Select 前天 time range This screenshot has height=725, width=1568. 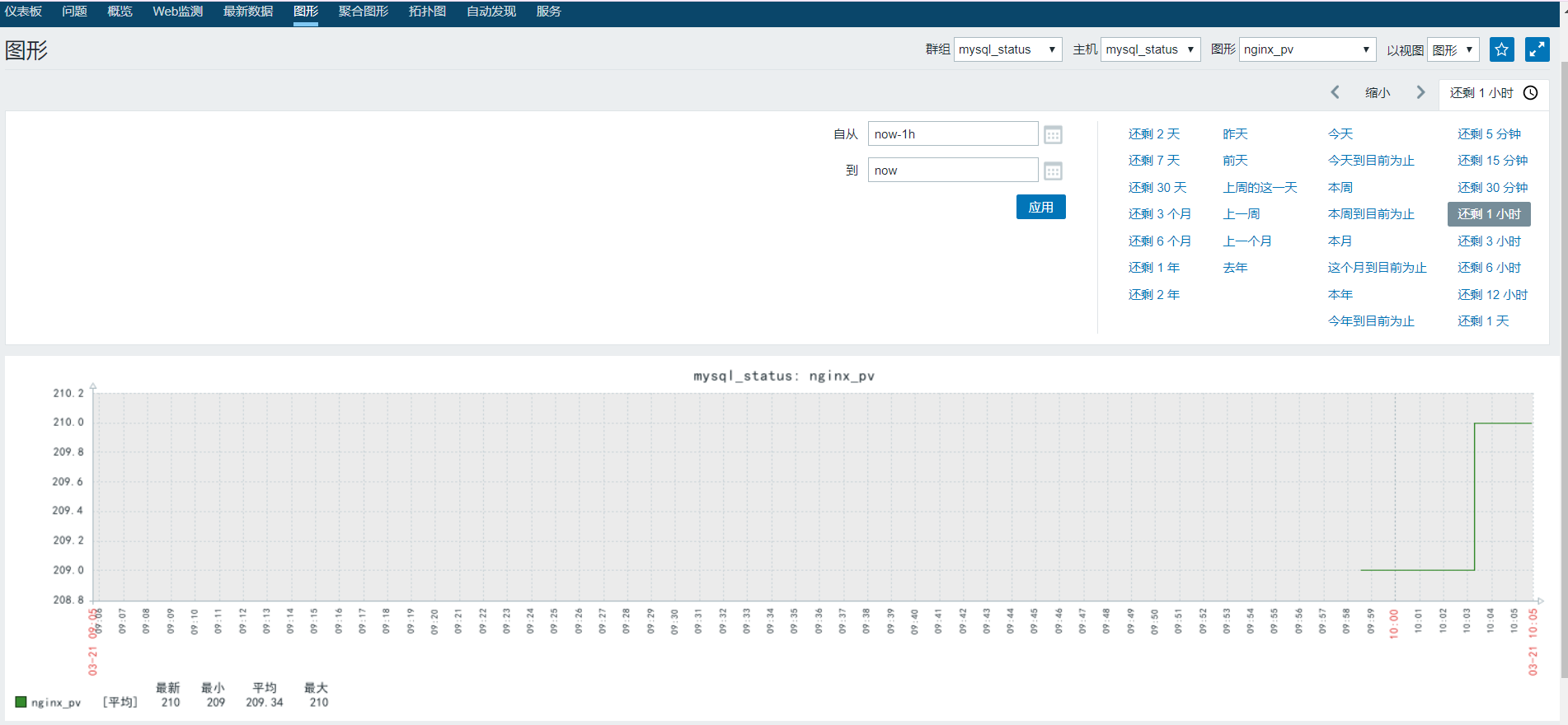click(x=1235, y=161)
